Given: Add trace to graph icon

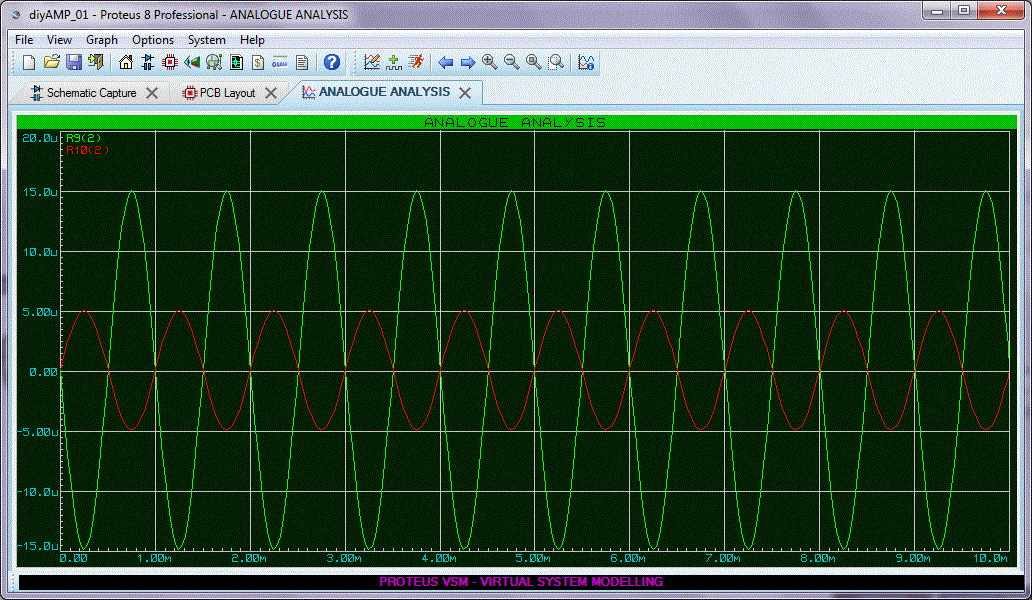Looking at the screenshot, I should 394,62.
